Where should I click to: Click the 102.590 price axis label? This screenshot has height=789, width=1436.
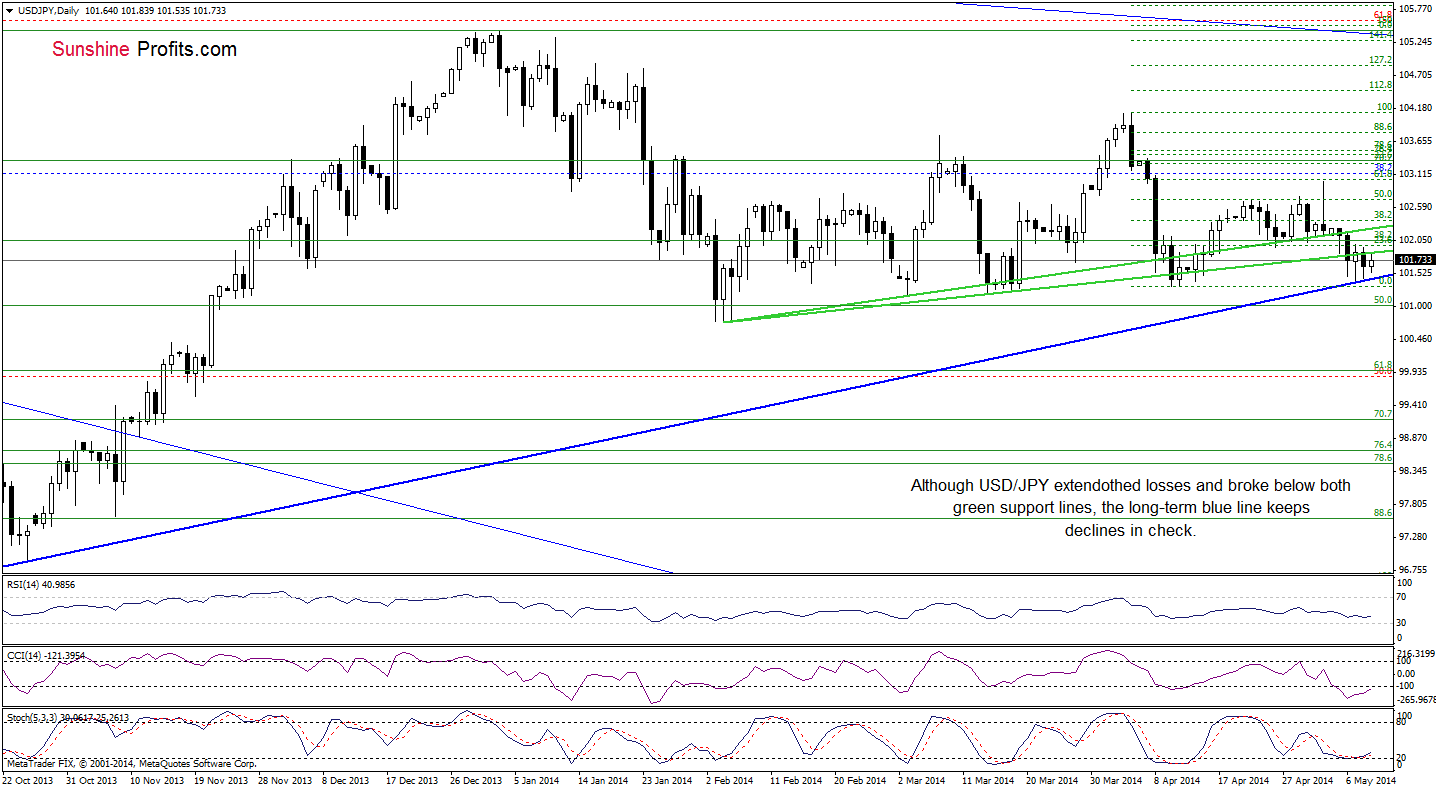pyautogui.click(x=1415, y=207)
